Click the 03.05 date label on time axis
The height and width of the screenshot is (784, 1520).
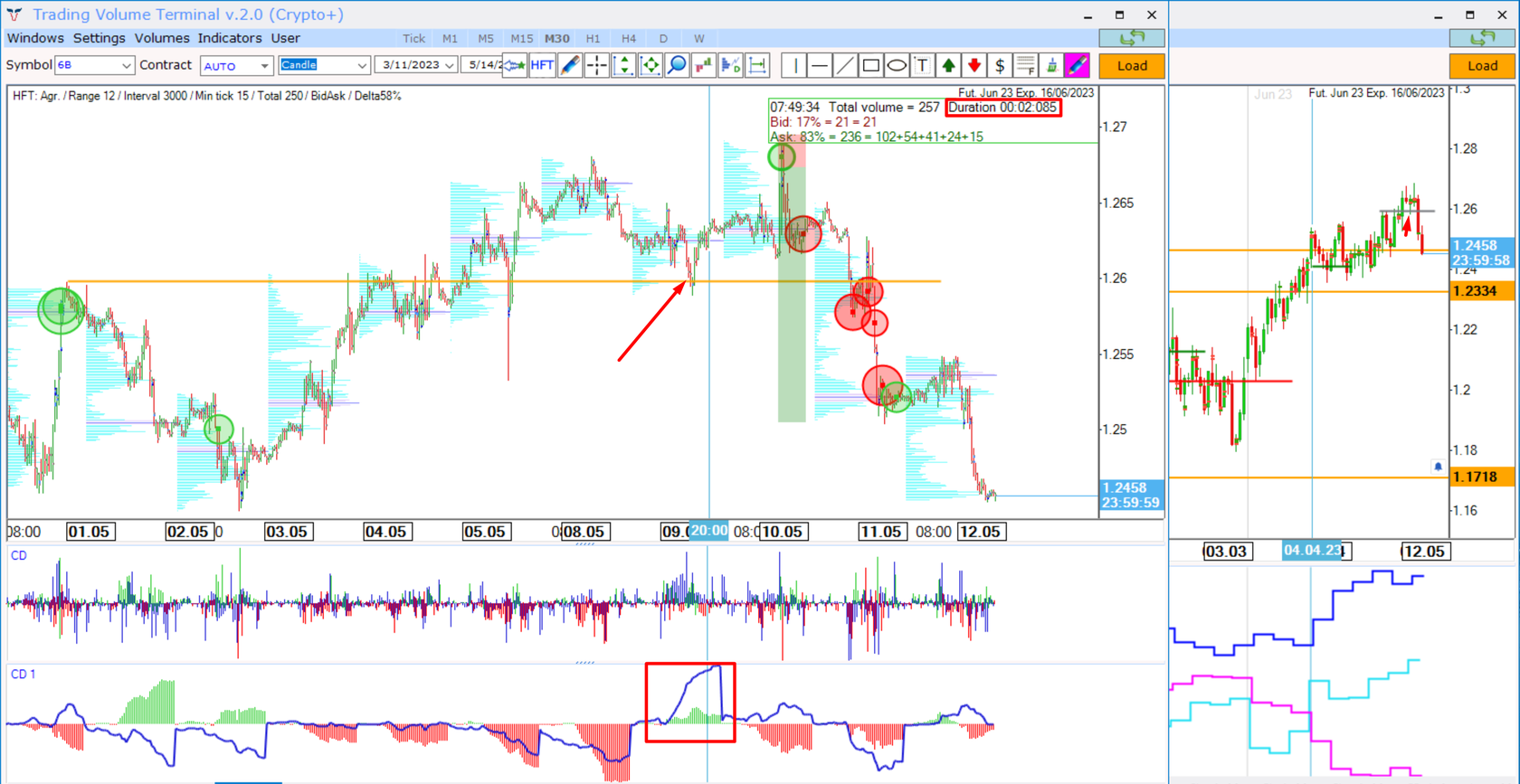click(287, 532)
